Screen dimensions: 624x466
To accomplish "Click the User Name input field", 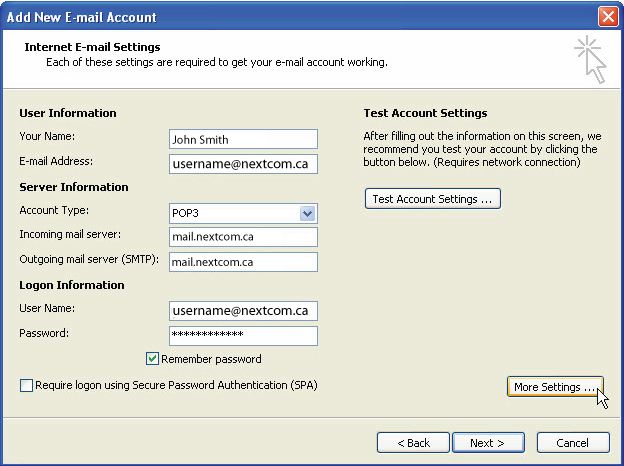I will 243,311.
